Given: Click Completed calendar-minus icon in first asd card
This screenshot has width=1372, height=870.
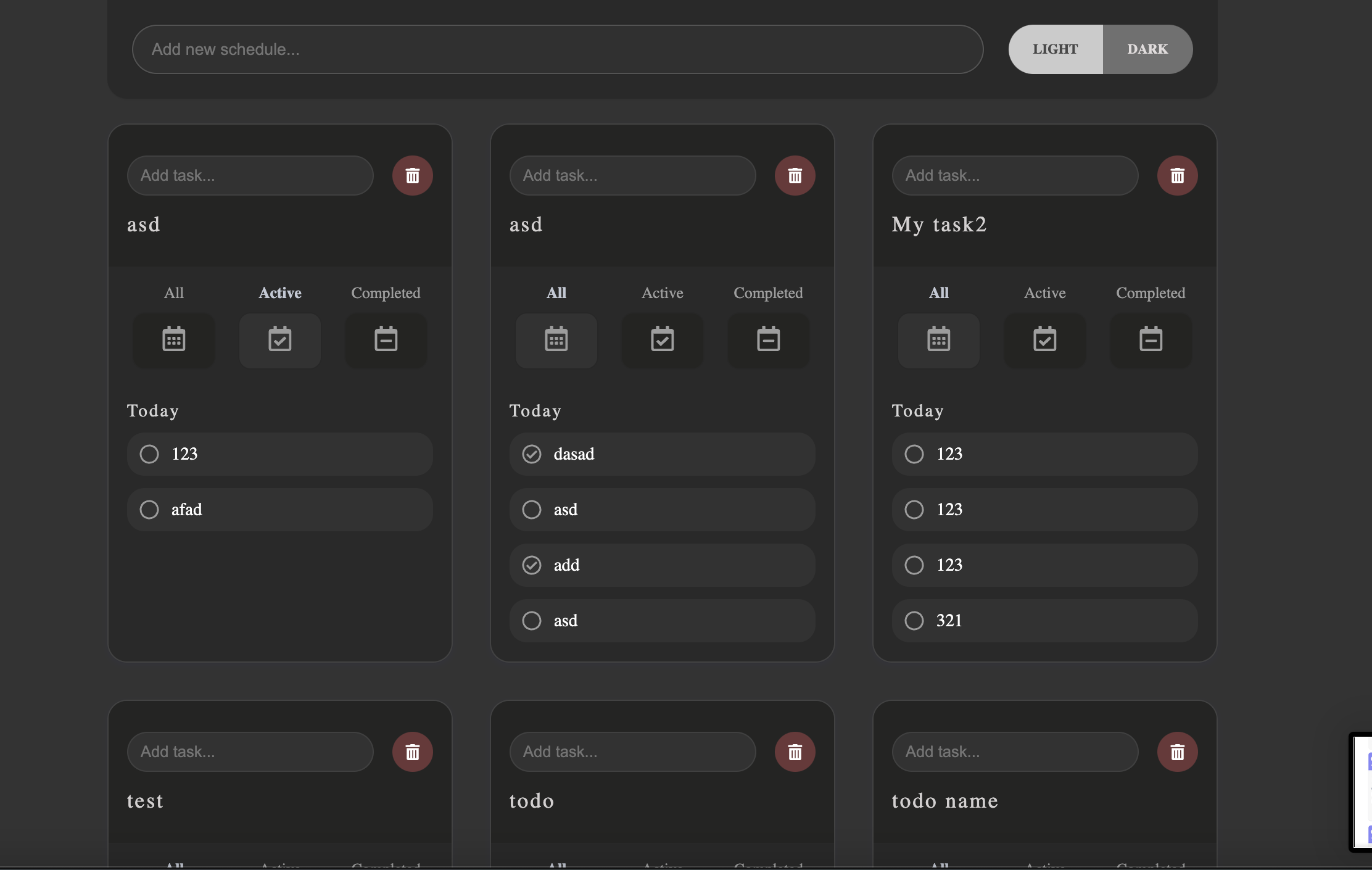Looking at the screenshot, I should tap(386, 340).
